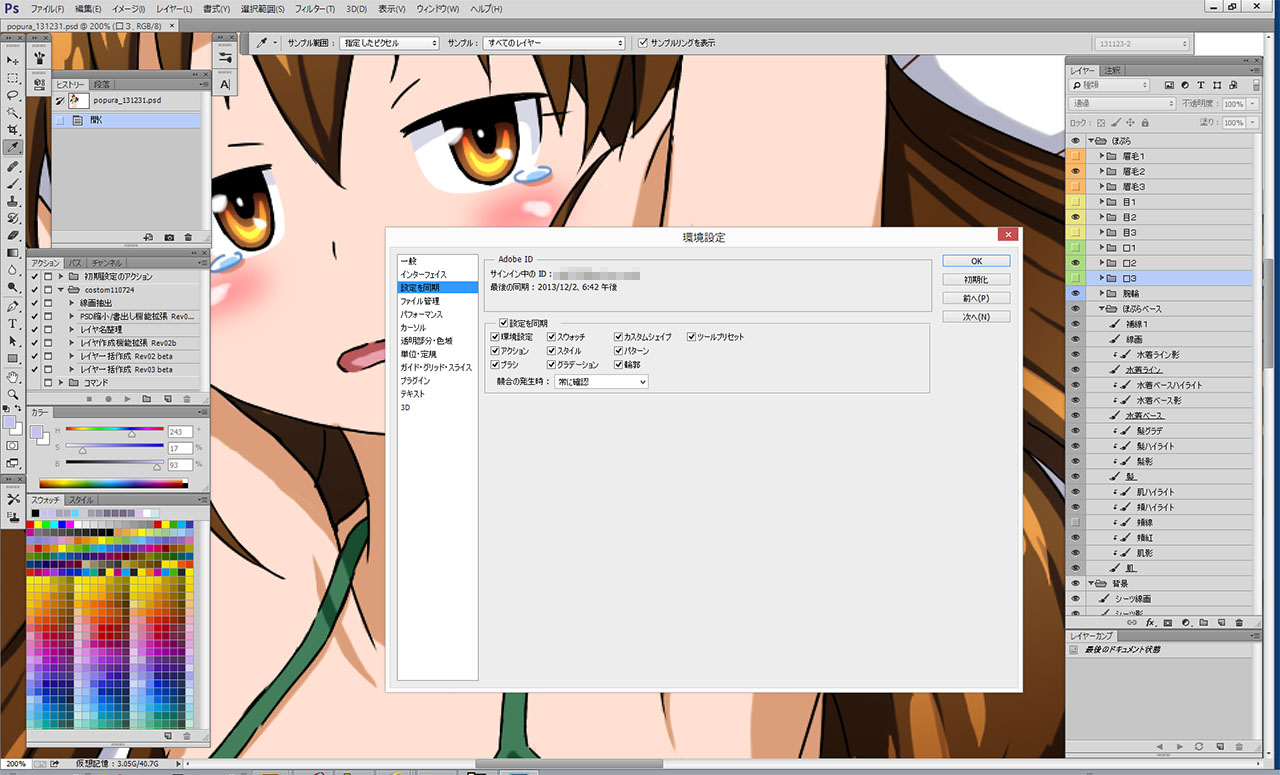Expand 初期設定のアクション action set
Viewport: 1280px width, 775px height.
point(61,276)
